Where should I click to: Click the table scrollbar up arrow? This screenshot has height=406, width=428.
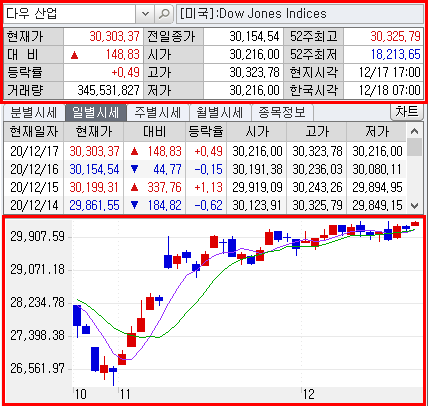[415, 131]
